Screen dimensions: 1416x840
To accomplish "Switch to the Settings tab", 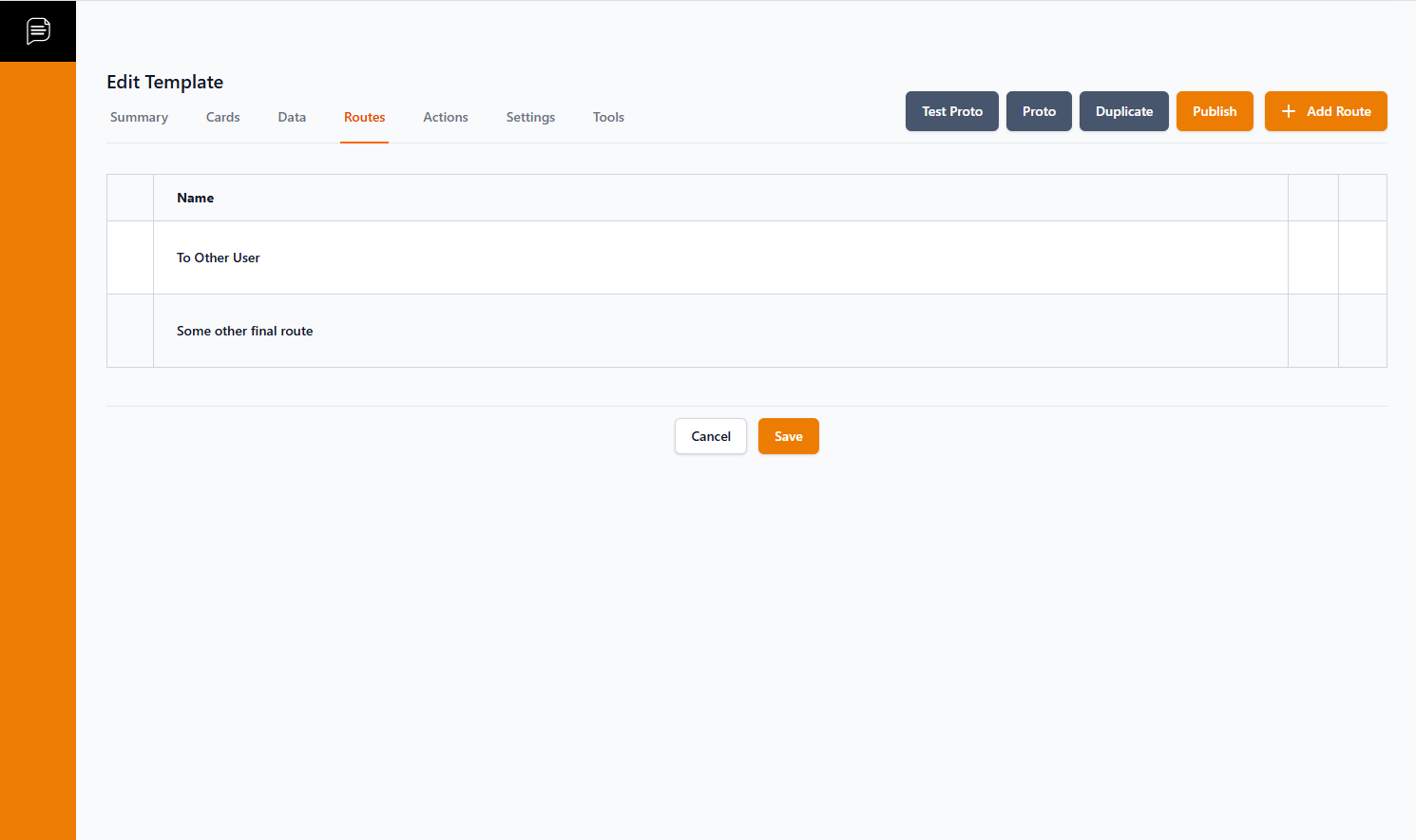I will pos(530,117).
